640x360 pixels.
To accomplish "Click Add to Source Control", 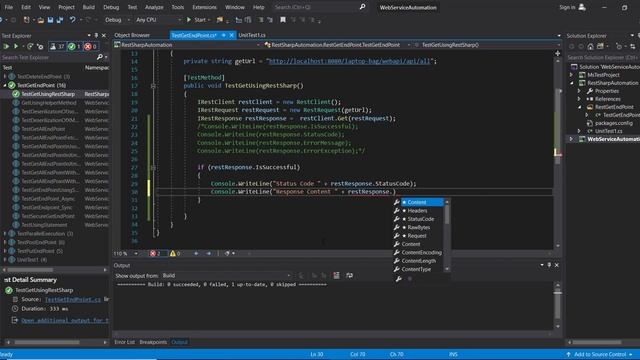I will 600,354.
